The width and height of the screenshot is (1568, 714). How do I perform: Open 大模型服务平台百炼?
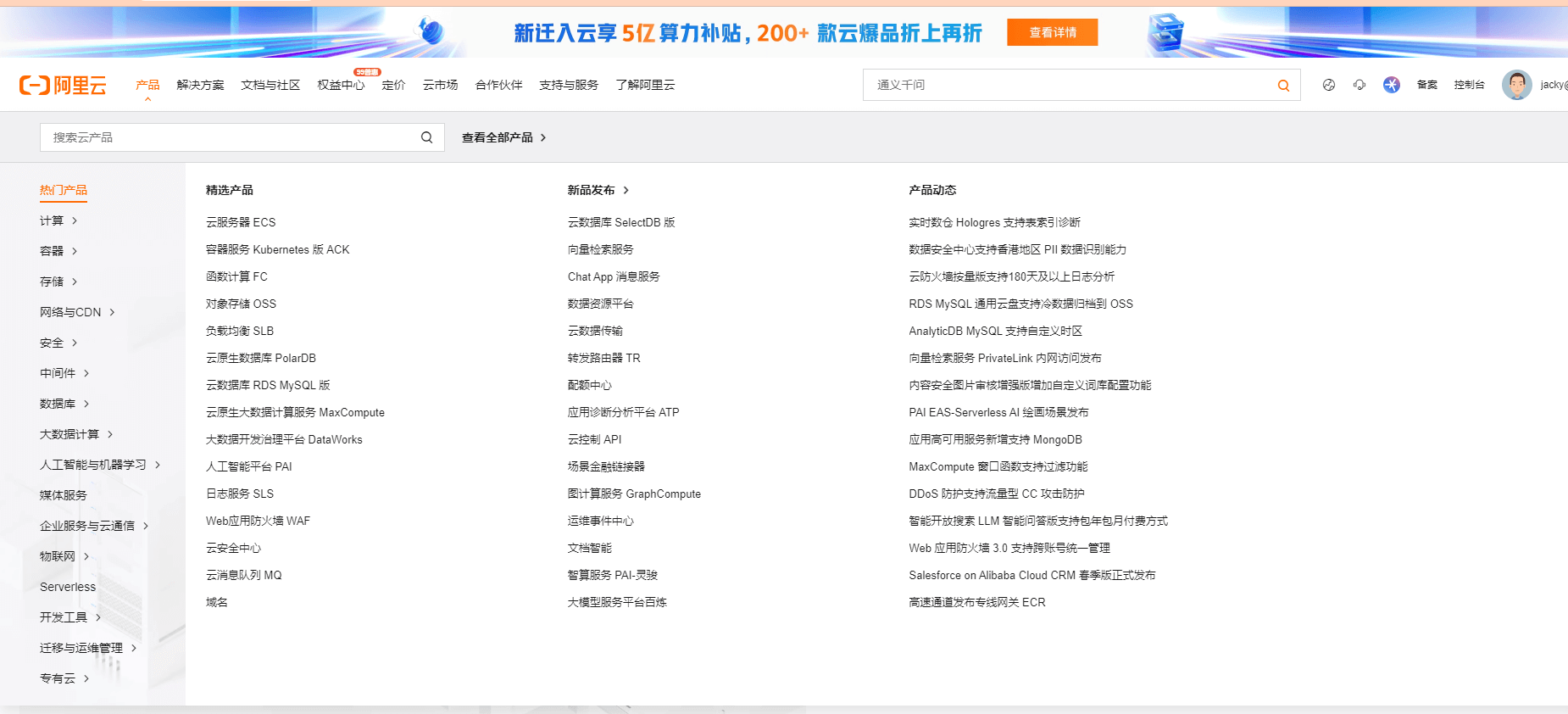coord(617,602)
